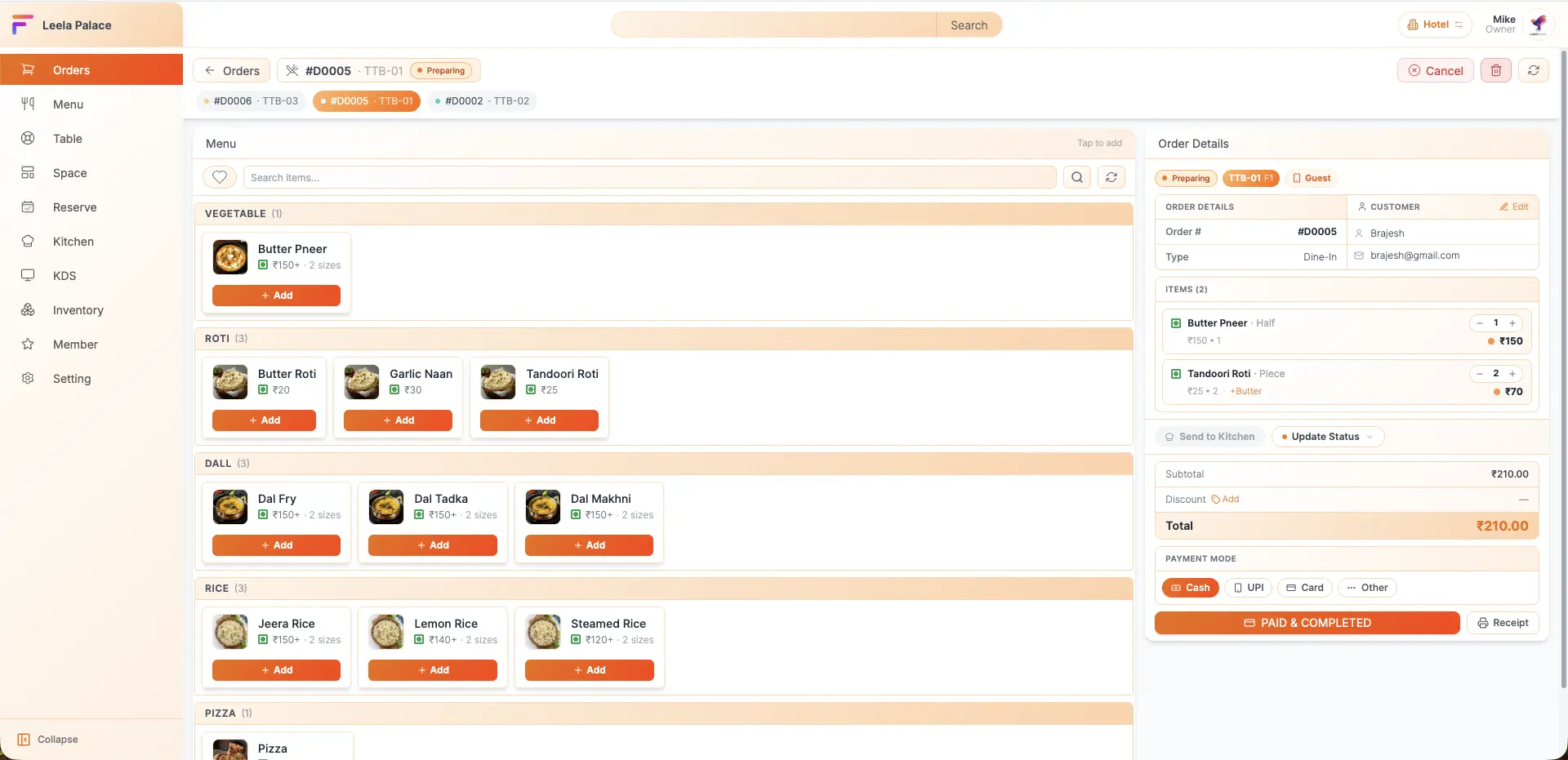Click the Dal Makhni dish thumbnail
The width and height of the screenshot is (1568, 760).
pyautogui.click(x=543, y=506)
